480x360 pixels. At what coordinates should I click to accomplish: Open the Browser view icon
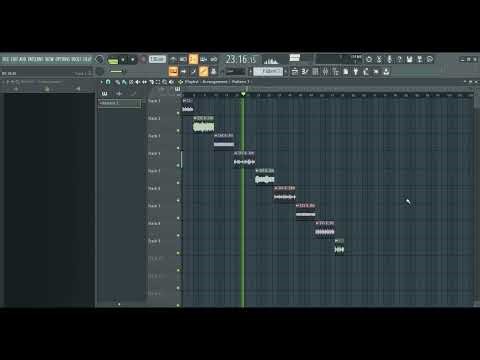coord(335,71)
